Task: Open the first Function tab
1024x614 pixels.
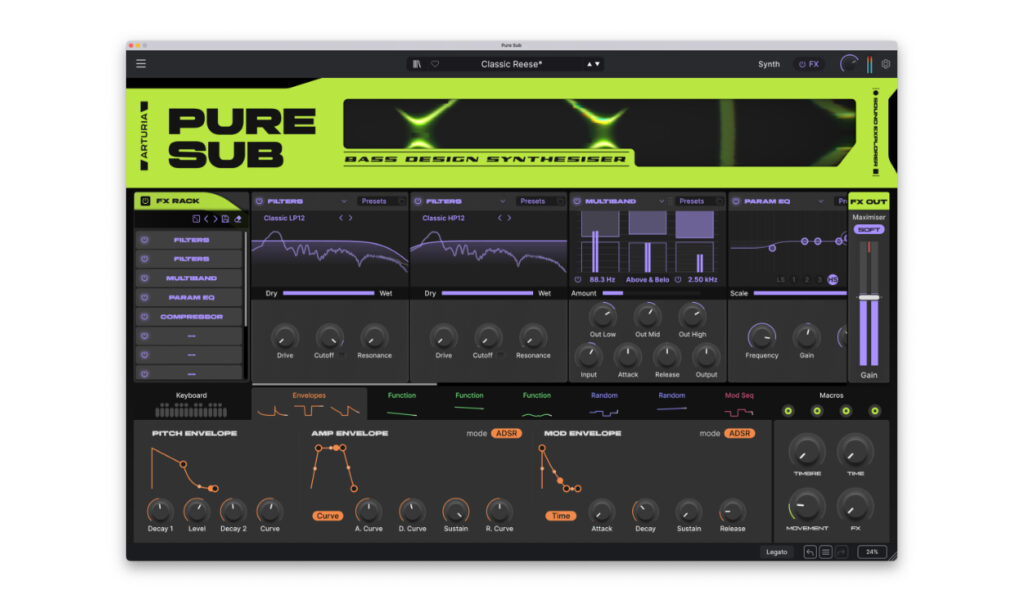Action: click(402, 404)
